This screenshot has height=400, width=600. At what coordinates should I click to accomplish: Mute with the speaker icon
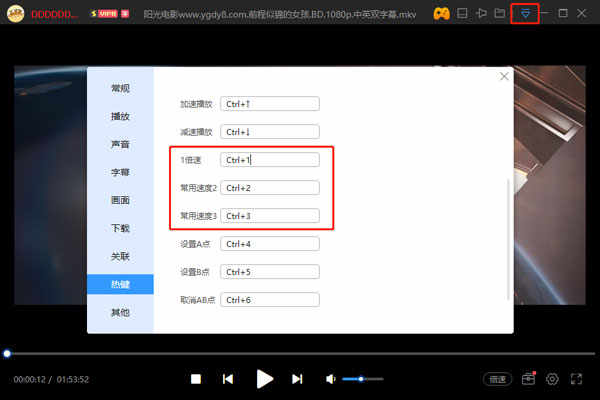[x=331, y=379]
